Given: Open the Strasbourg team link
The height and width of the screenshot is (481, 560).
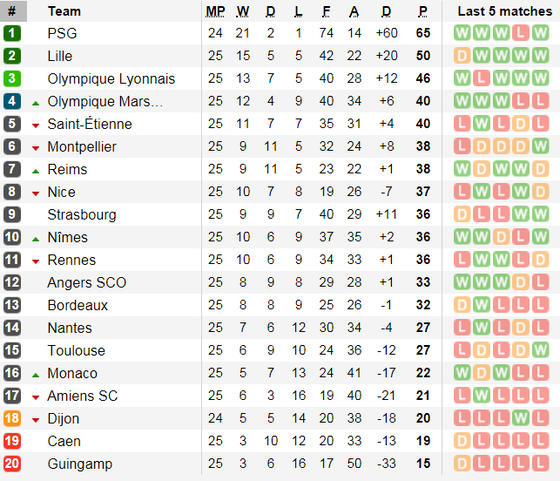Looking at the screenshot, I should click(82, 215).
